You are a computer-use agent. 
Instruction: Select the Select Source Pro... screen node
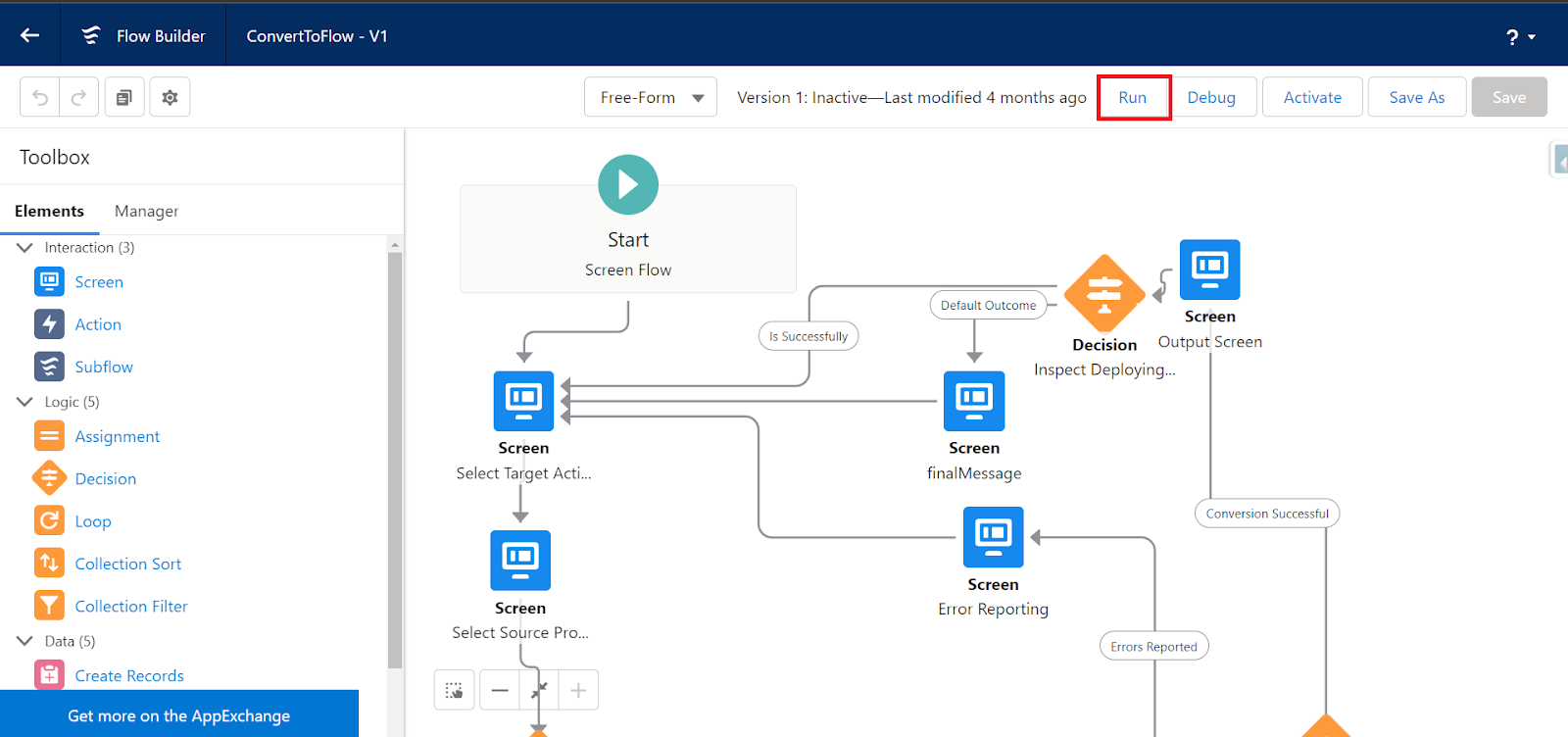click(520, 561)
